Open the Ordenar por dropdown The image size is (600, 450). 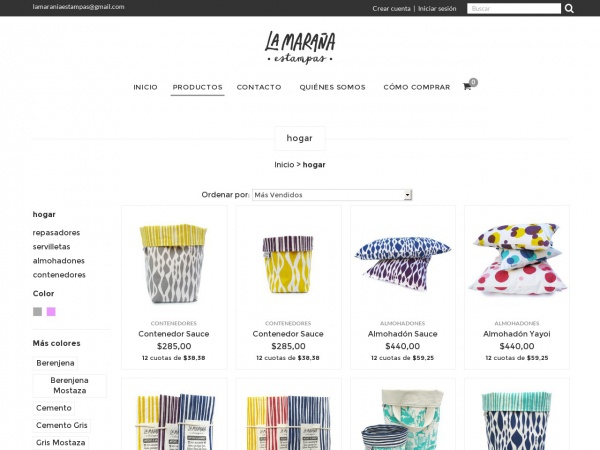[x=332, y=195]
